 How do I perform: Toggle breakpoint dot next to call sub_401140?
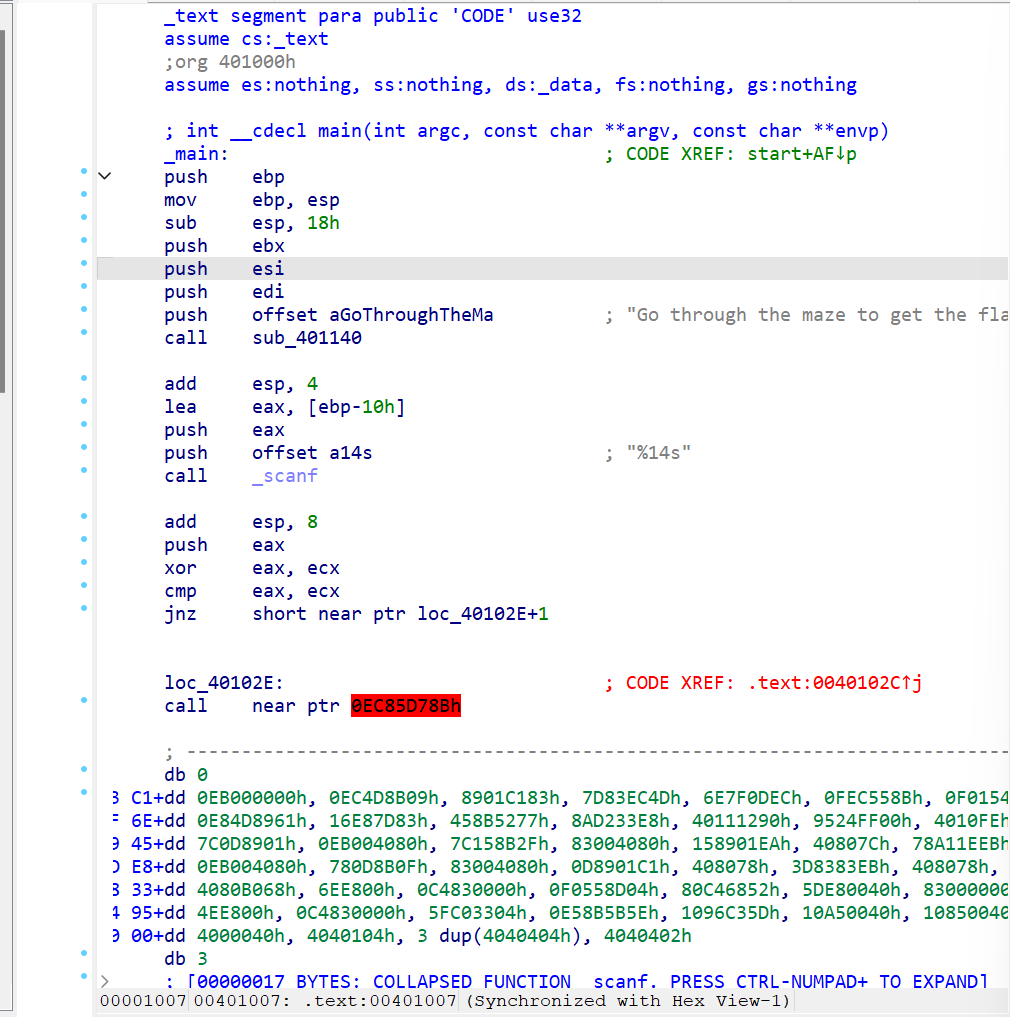[84, 333]
